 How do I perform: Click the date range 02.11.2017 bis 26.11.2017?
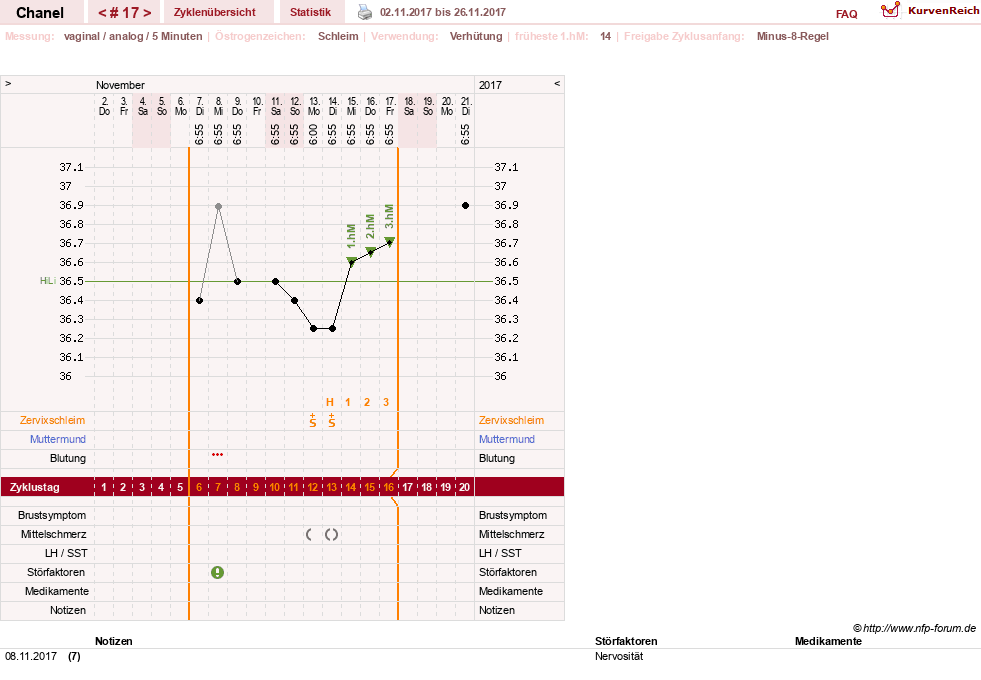point(442,12)
